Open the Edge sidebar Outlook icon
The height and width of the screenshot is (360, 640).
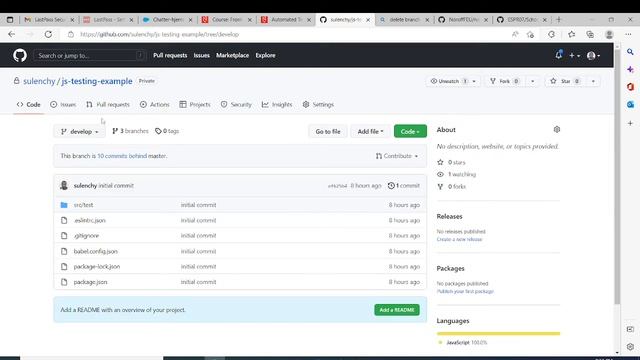click(630, 104)
